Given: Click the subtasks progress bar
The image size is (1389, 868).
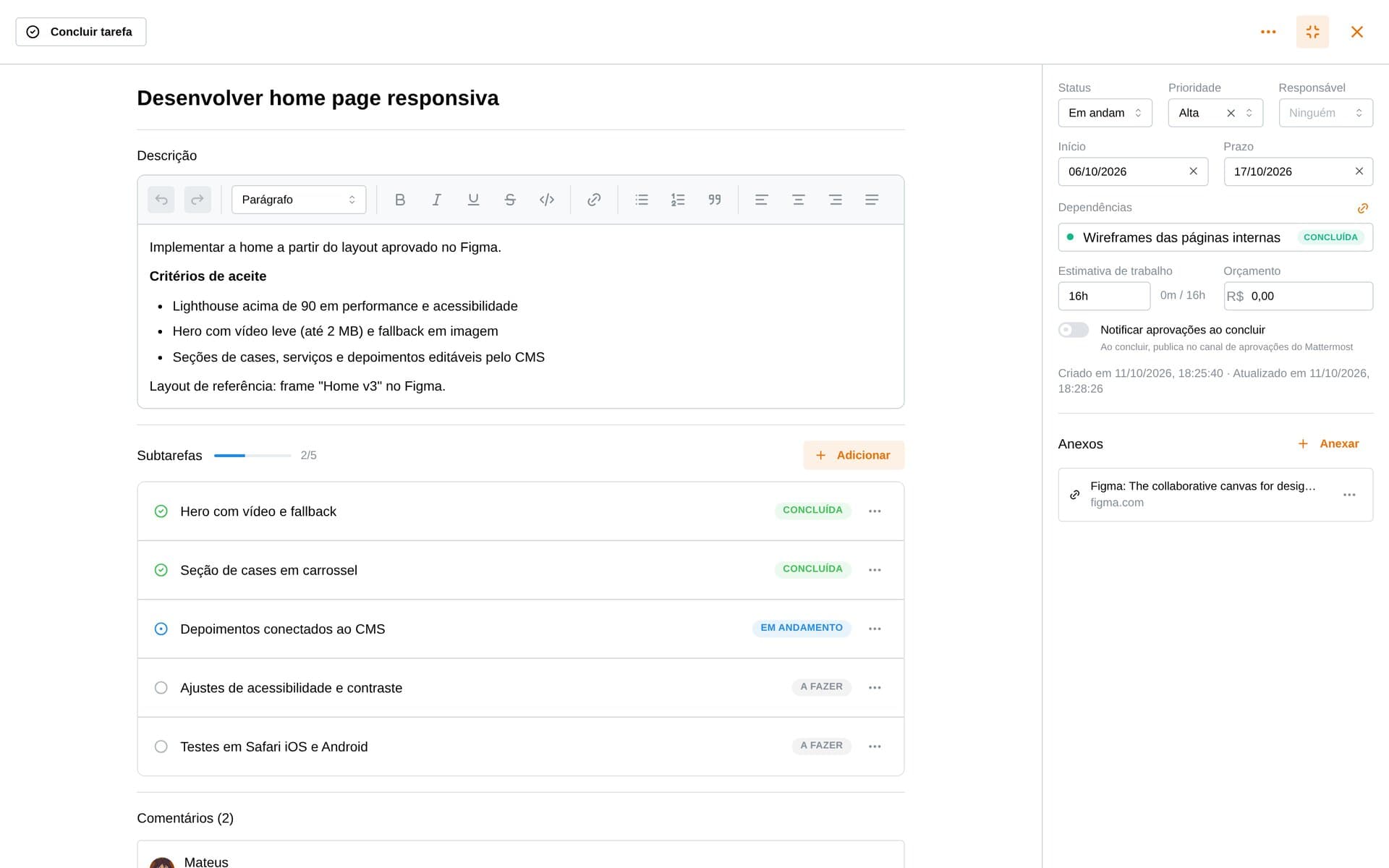Looking at the screenshot, I should 252,456.
